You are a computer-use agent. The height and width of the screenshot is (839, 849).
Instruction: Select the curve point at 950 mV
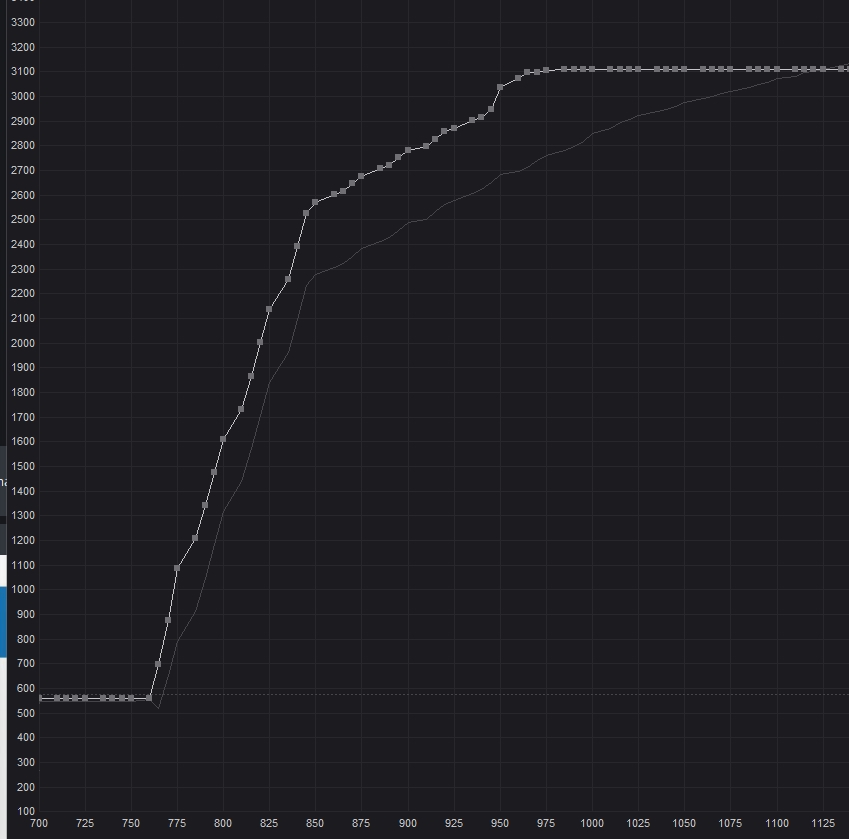click(x=500, y=87)
